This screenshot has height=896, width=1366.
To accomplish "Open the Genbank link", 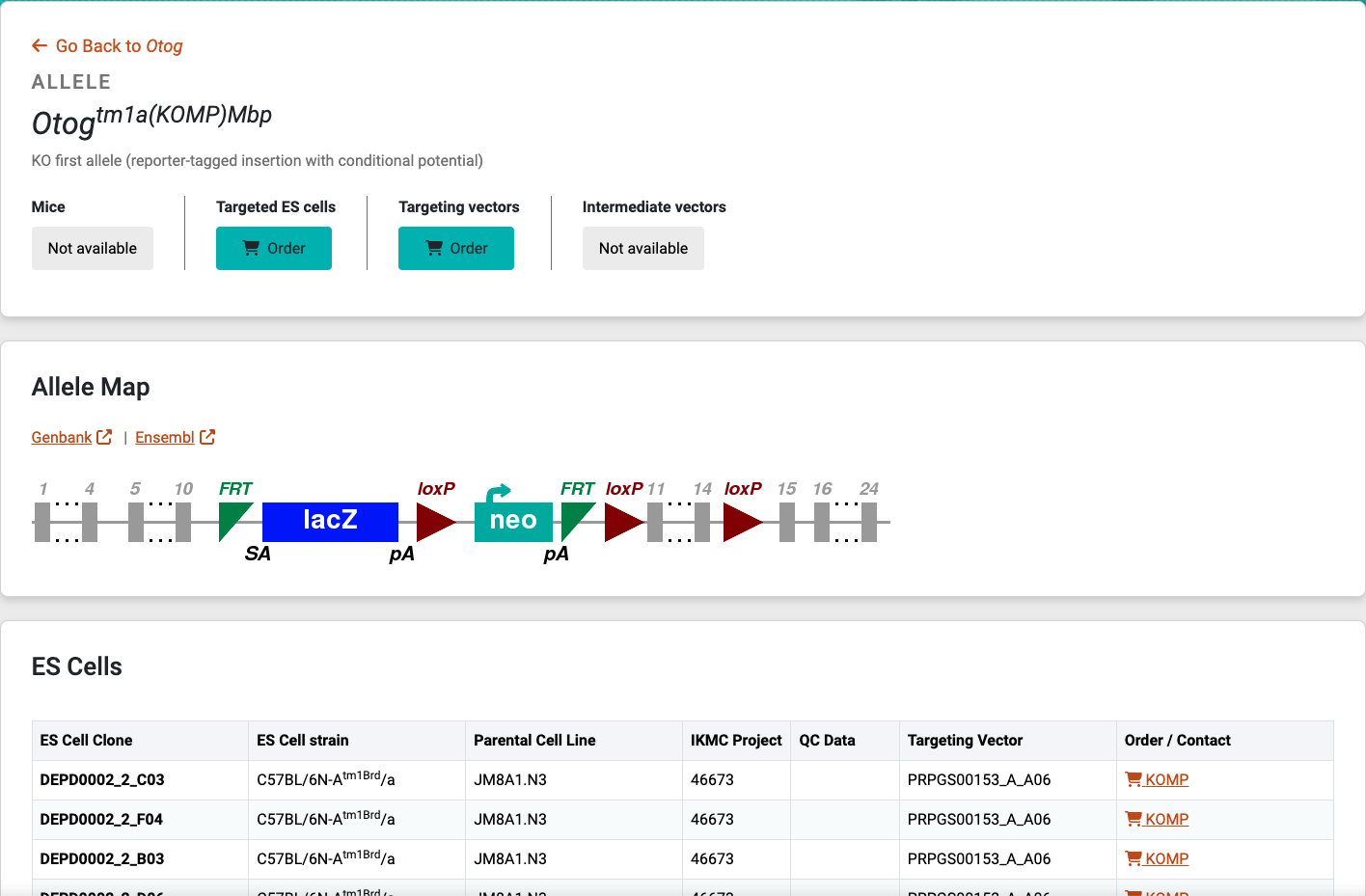I will click(62, 437).
